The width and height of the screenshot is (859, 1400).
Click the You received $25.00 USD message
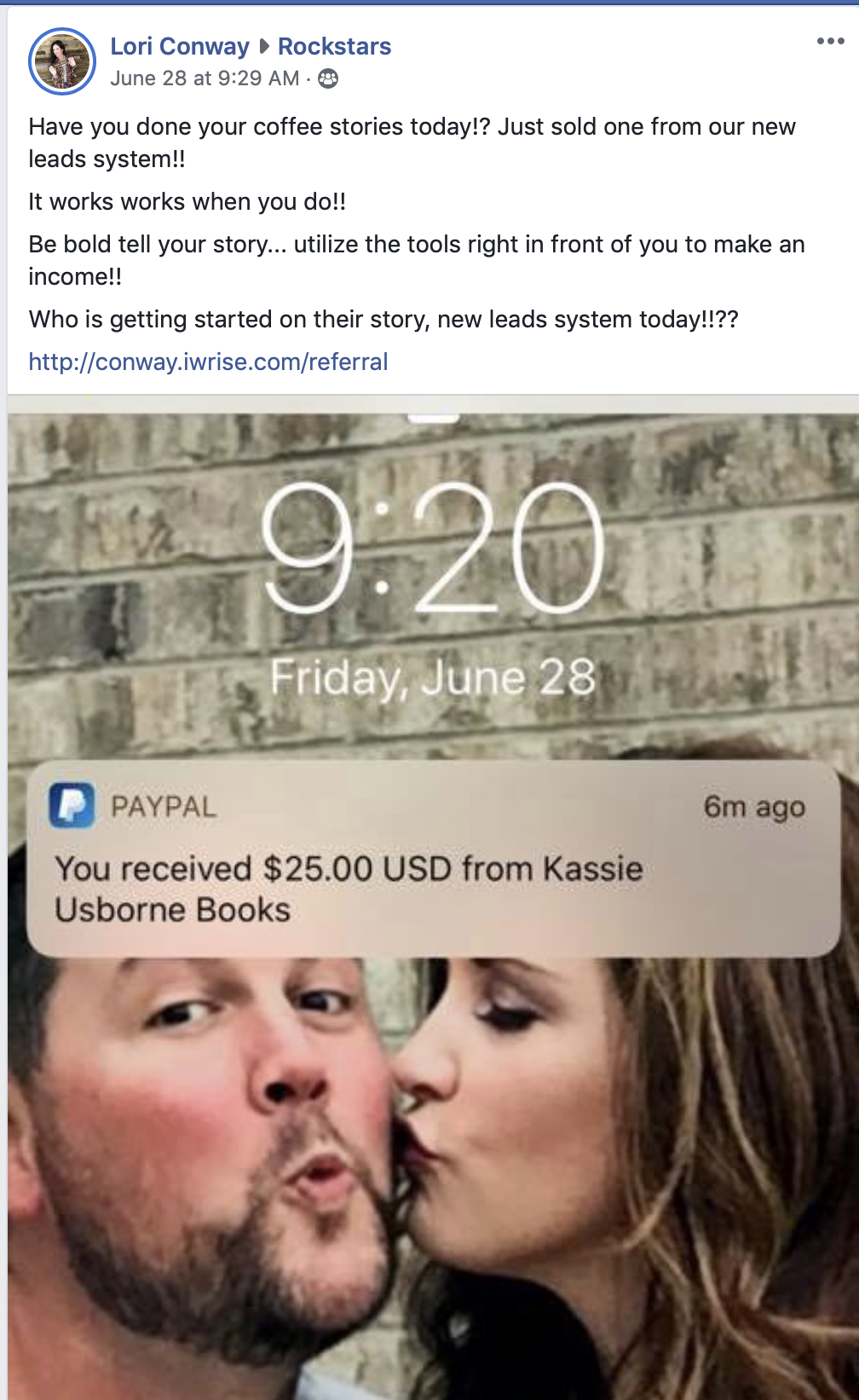[x=349, y=869]
